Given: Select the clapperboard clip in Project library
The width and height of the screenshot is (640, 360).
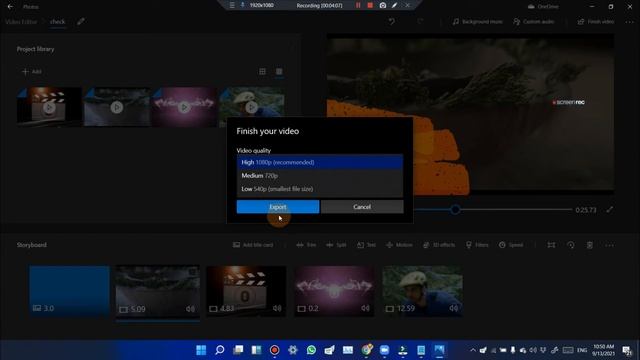Looking at the screenshot, I should click(x=49, y=107).
